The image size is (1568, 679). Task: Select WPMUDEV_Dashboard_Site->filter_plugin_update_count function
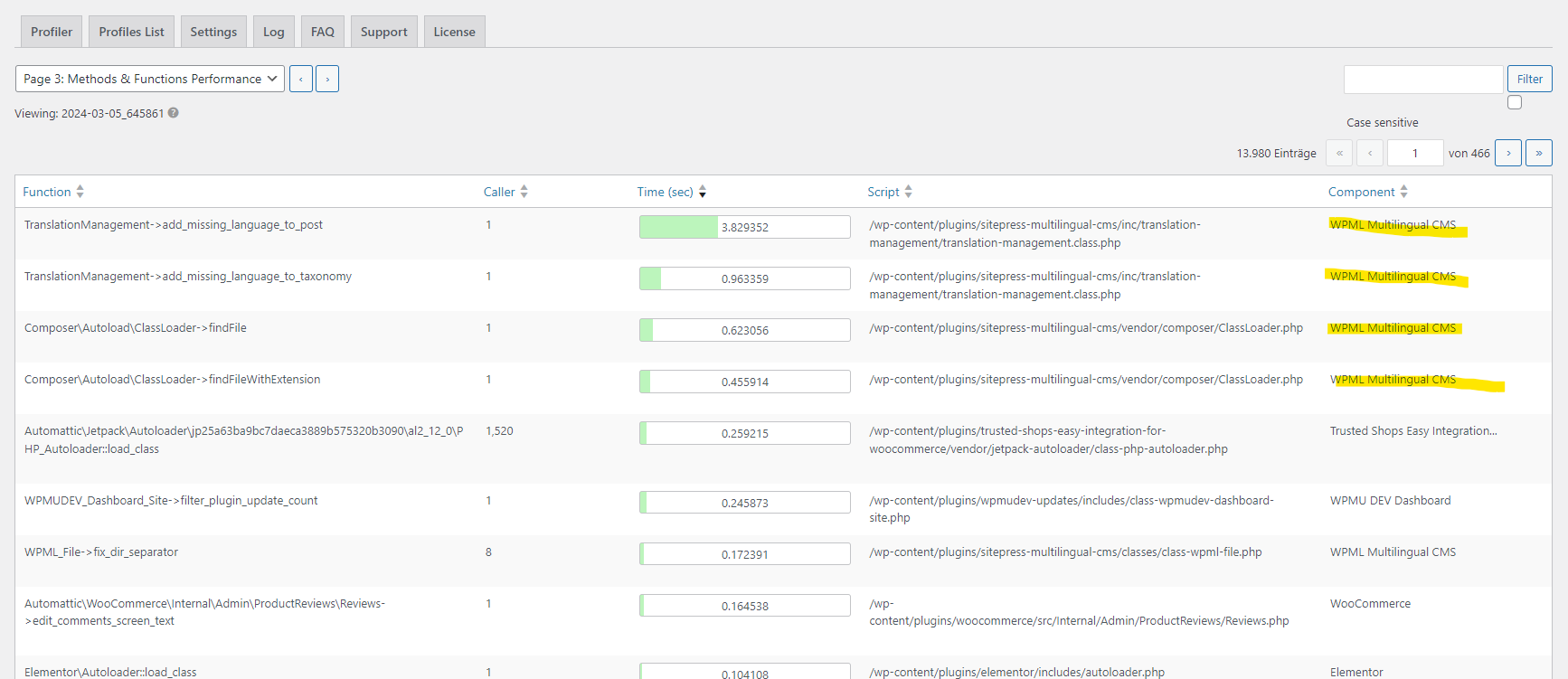tap(171, 500)
